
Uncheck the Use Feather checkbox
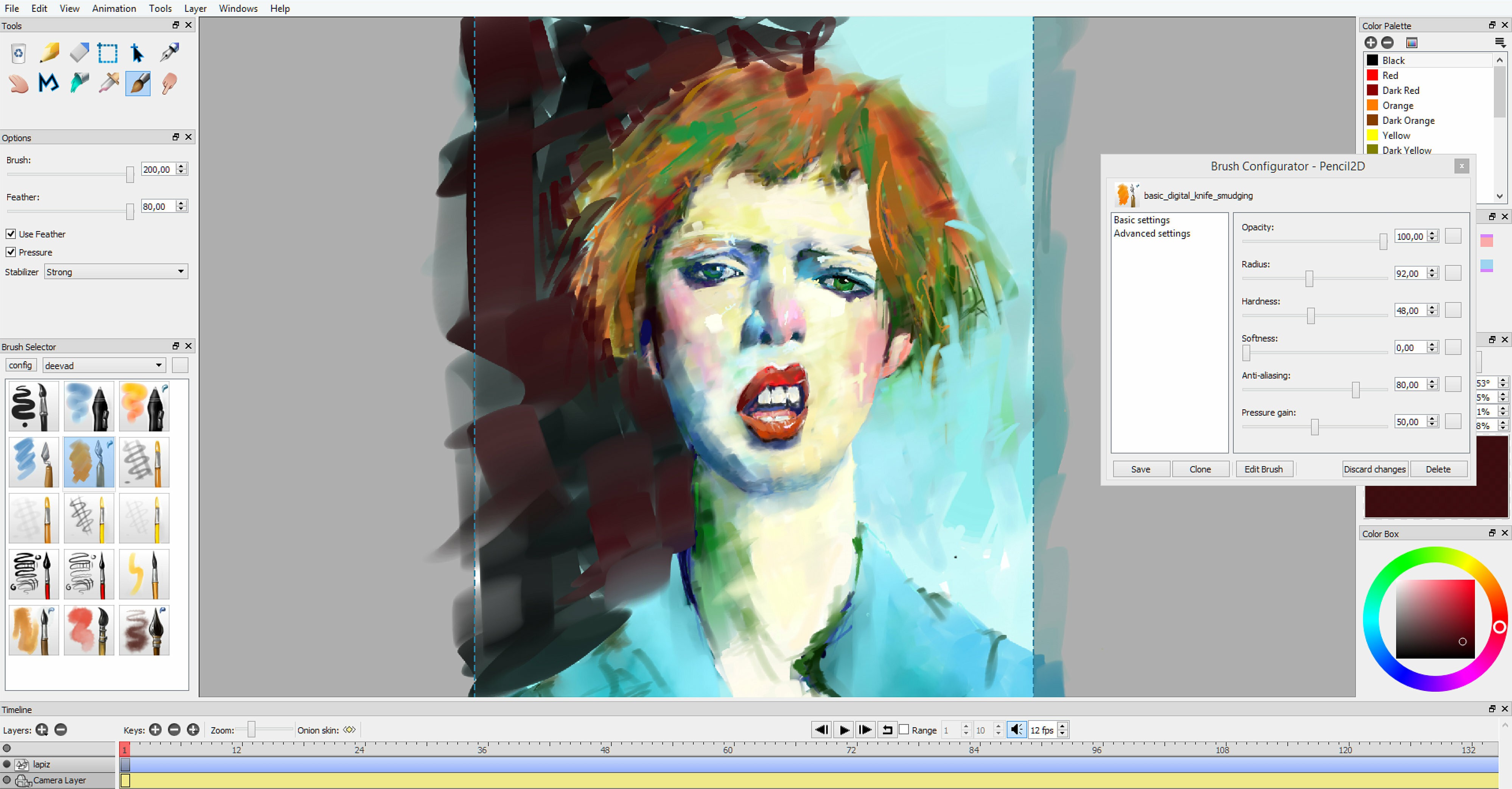coord(11,234)
